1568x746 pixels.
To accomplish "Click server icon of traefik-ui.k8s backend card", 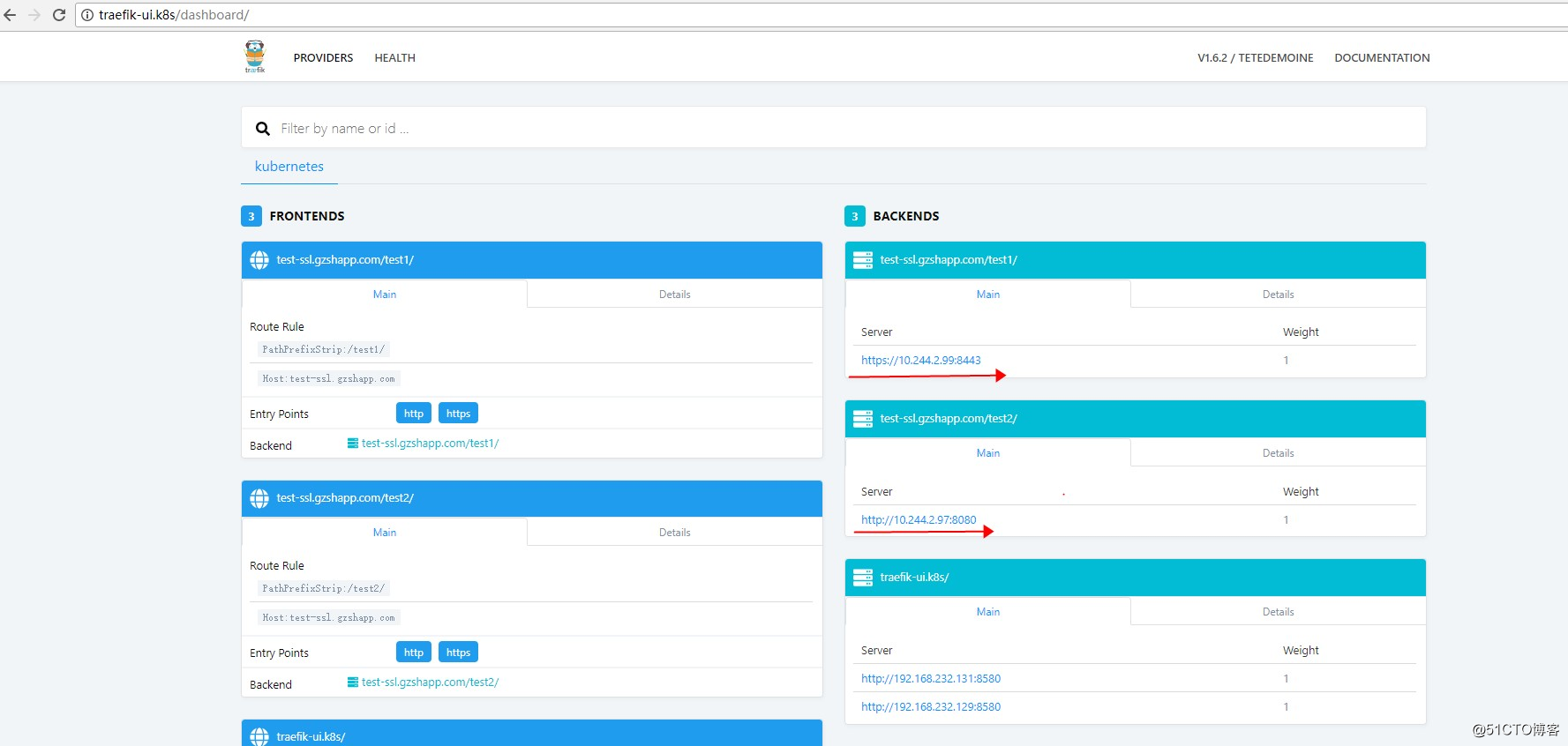I will point(863,578).
